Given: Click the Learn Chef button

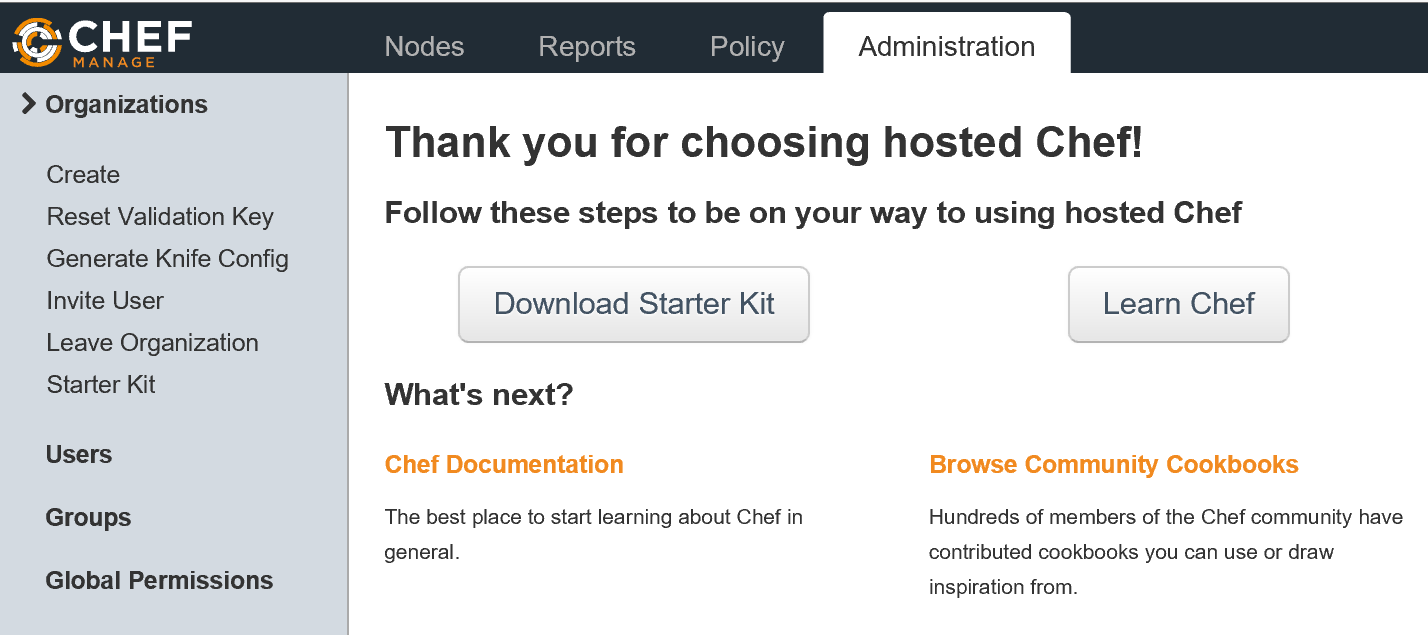Looking at the screenshot, I should 1178,304.
